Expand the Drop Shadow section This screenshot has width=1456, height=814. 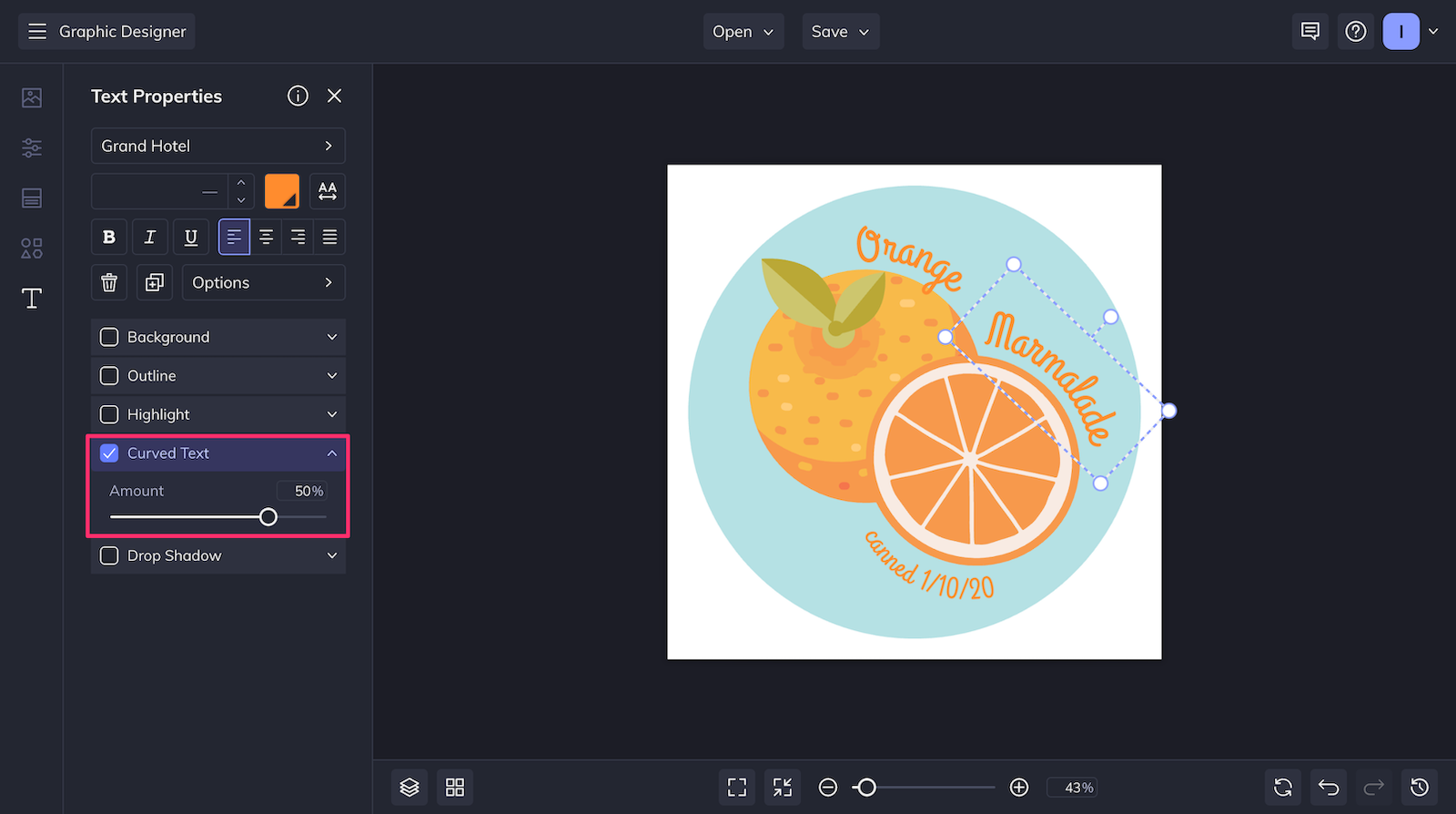(x=332, y=555)
